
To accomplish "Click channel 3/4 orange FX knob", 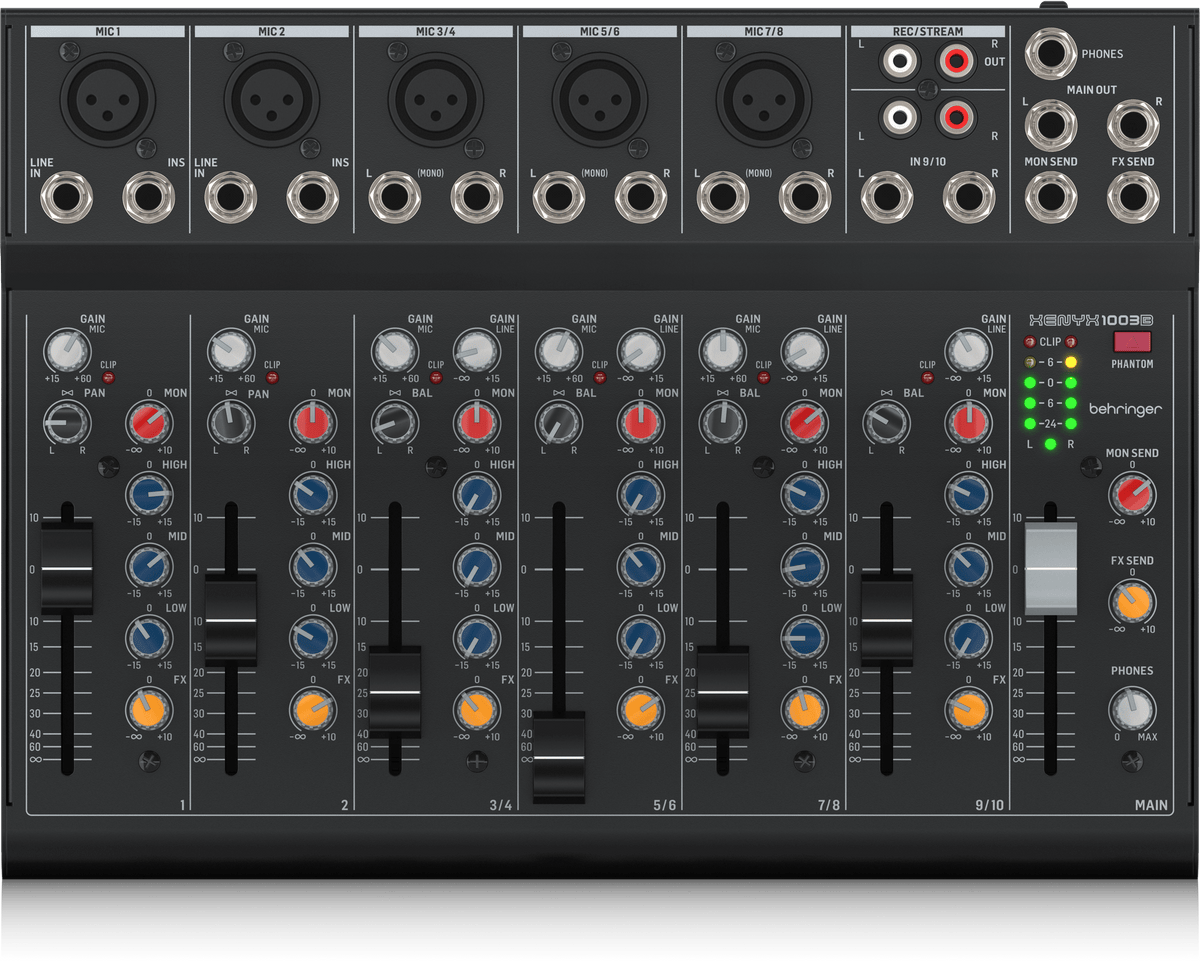I will pos(476,710).
